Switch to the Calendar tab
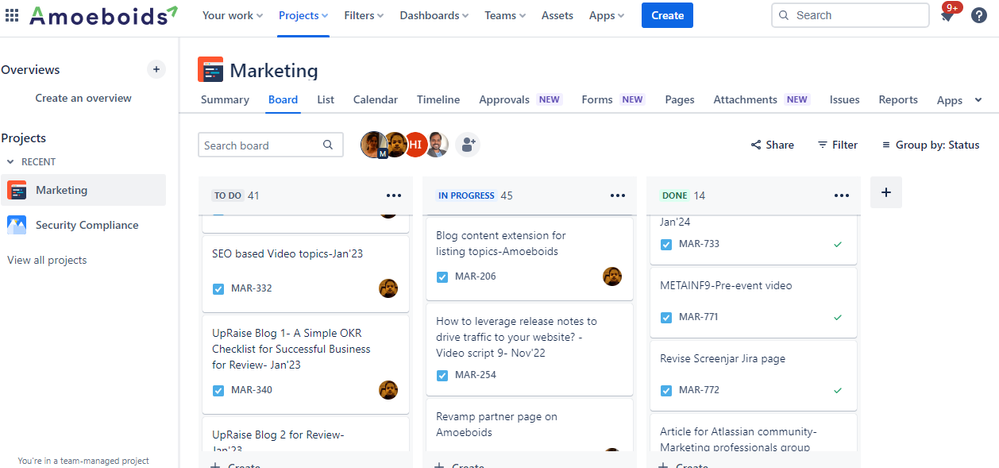This screenshot has height=468, width=999. point(375,99)
